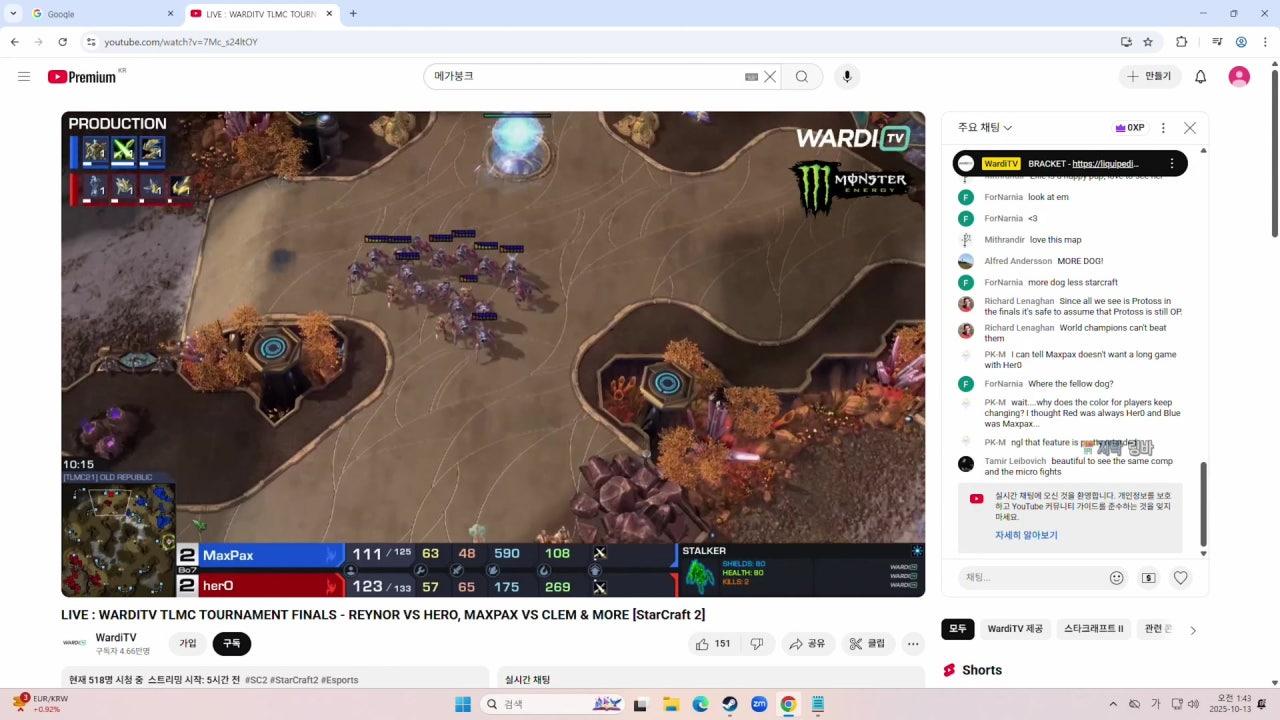Image resolution: width=1280 pixels, height=720 pixels.
Task: Open Zoom from the taskbar
Action: tap(759, 704)
